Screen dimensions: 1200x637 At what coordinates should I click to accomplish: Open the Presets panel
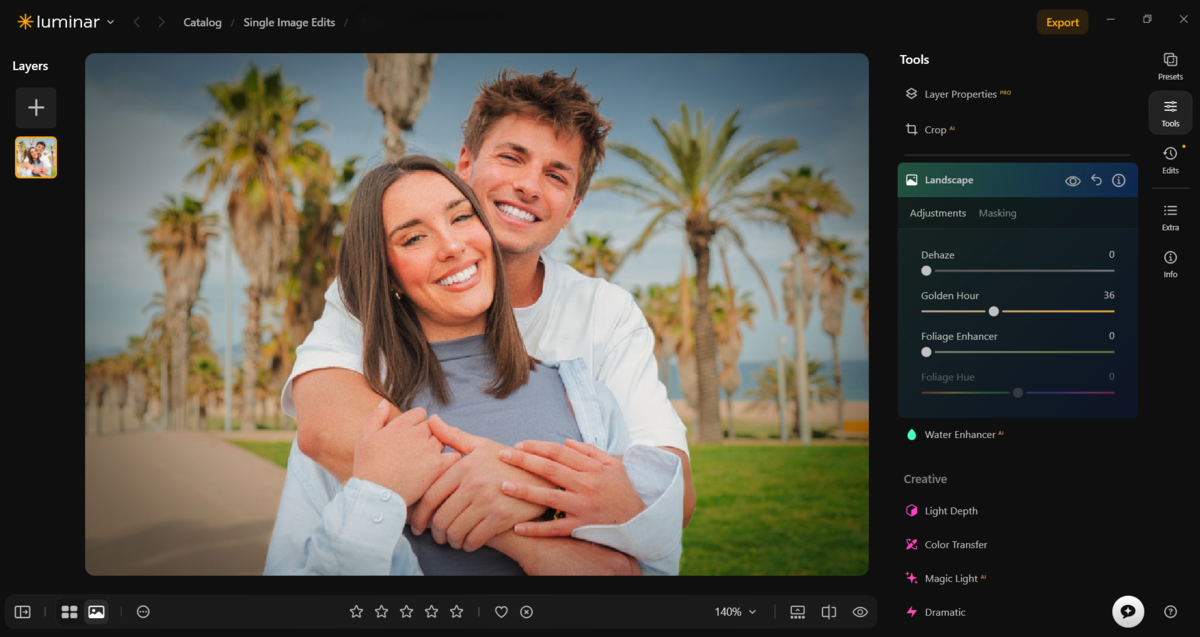[1170, 66]
